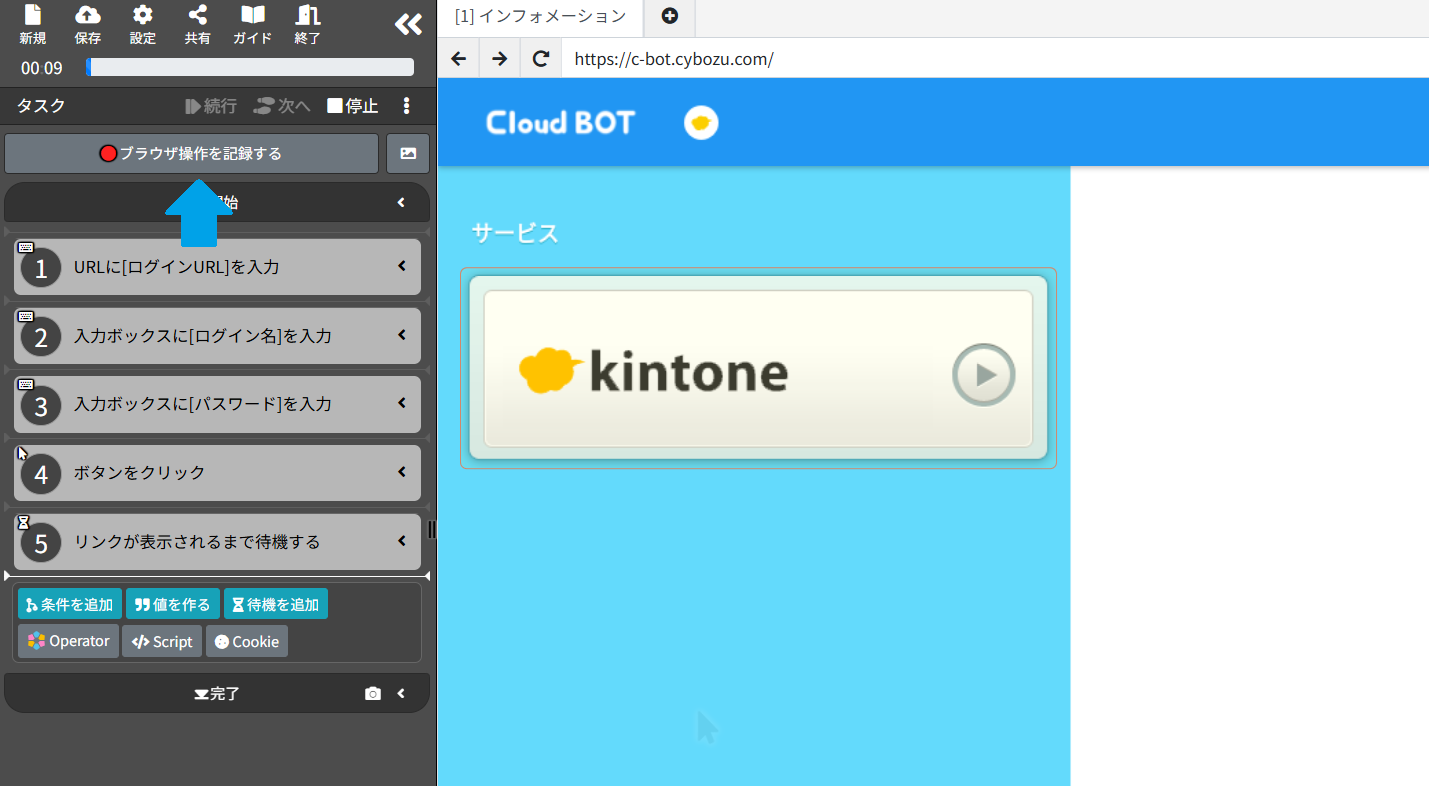Click the image icon beside record button
The image size is (1429, 786).
[x=408, y=154]
